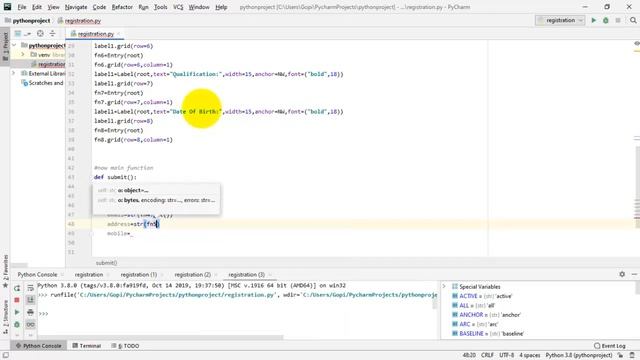Run the registration configuration with the green play button
Image resolution: width=640 pixels, height=360 pixels.
pos(593,20)
